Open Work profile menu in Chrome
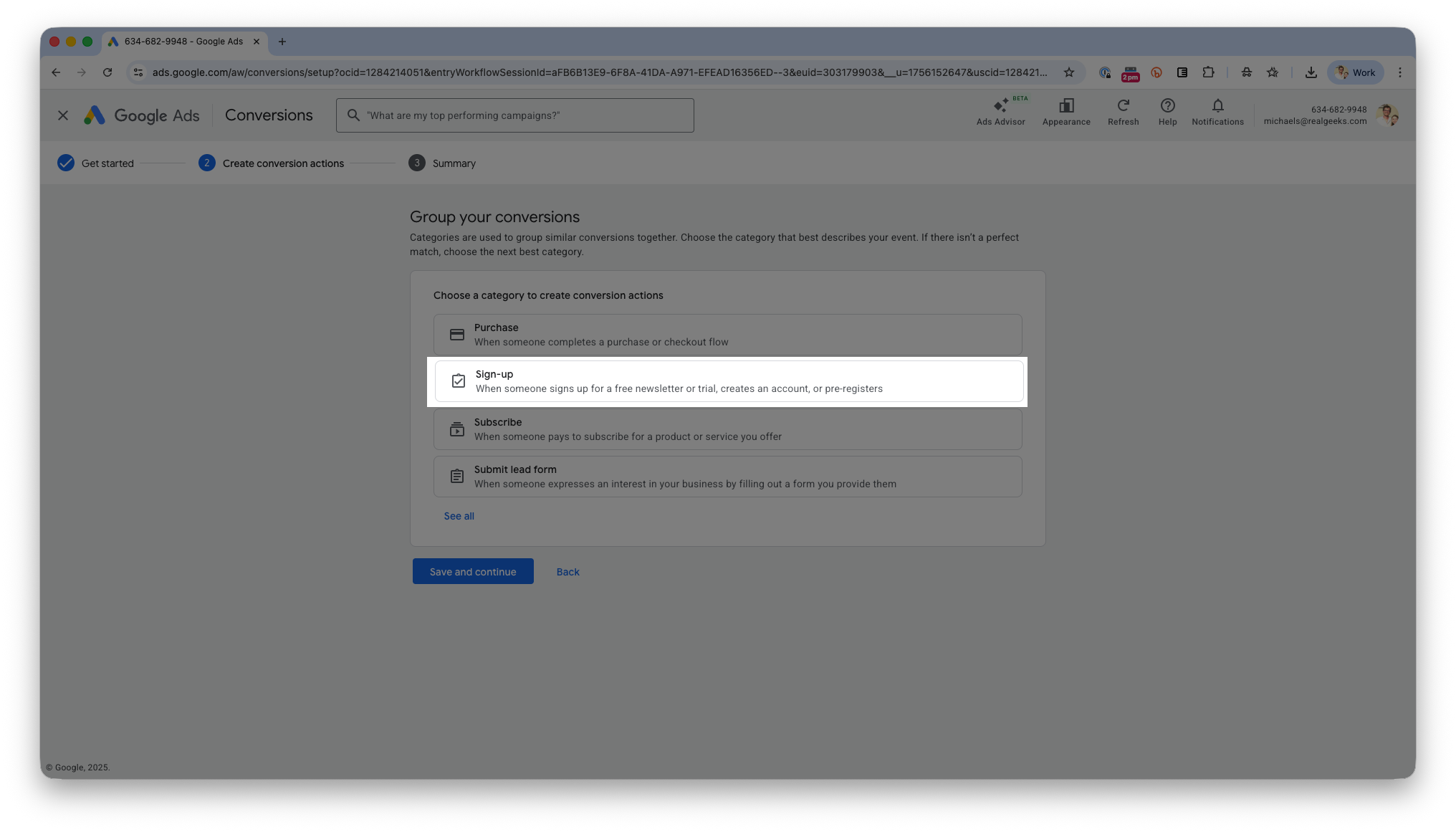The image size is (1456, 832). pyautogui.click(x=1355, y=72)
